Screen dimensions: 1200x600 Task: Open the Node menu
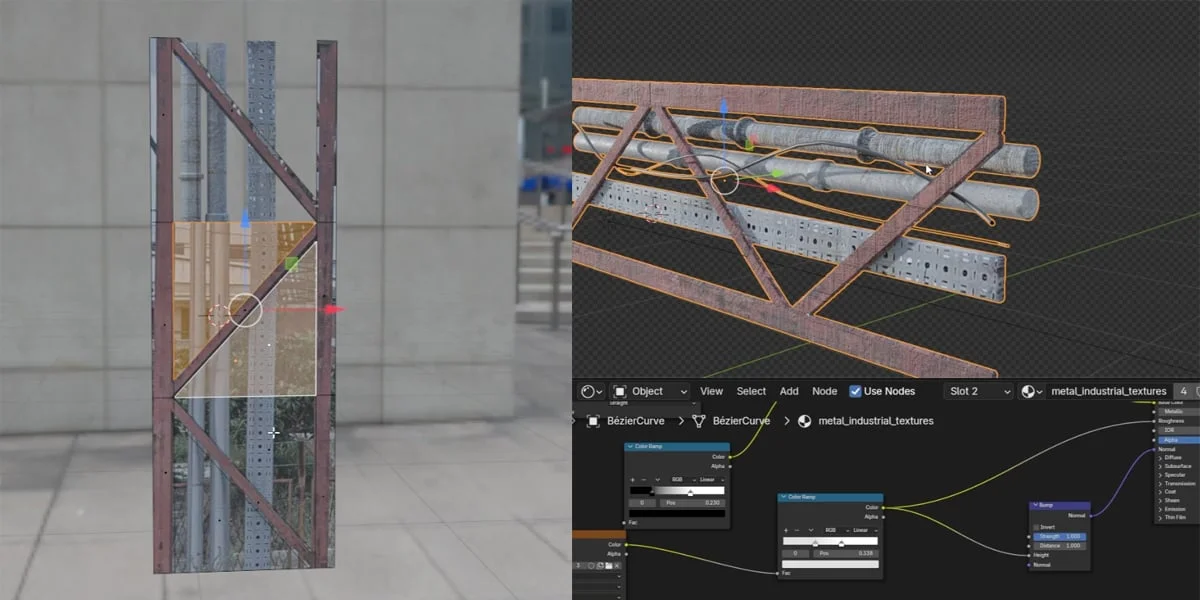click(824, 391)
